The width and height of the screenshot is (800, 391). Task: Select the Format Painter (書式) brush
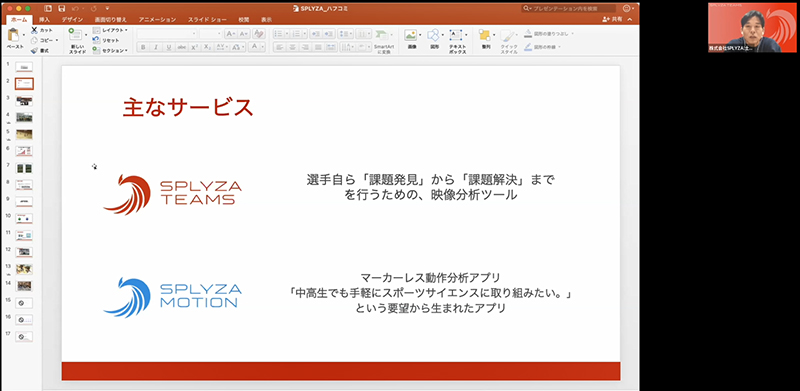[x=35, y=51]
